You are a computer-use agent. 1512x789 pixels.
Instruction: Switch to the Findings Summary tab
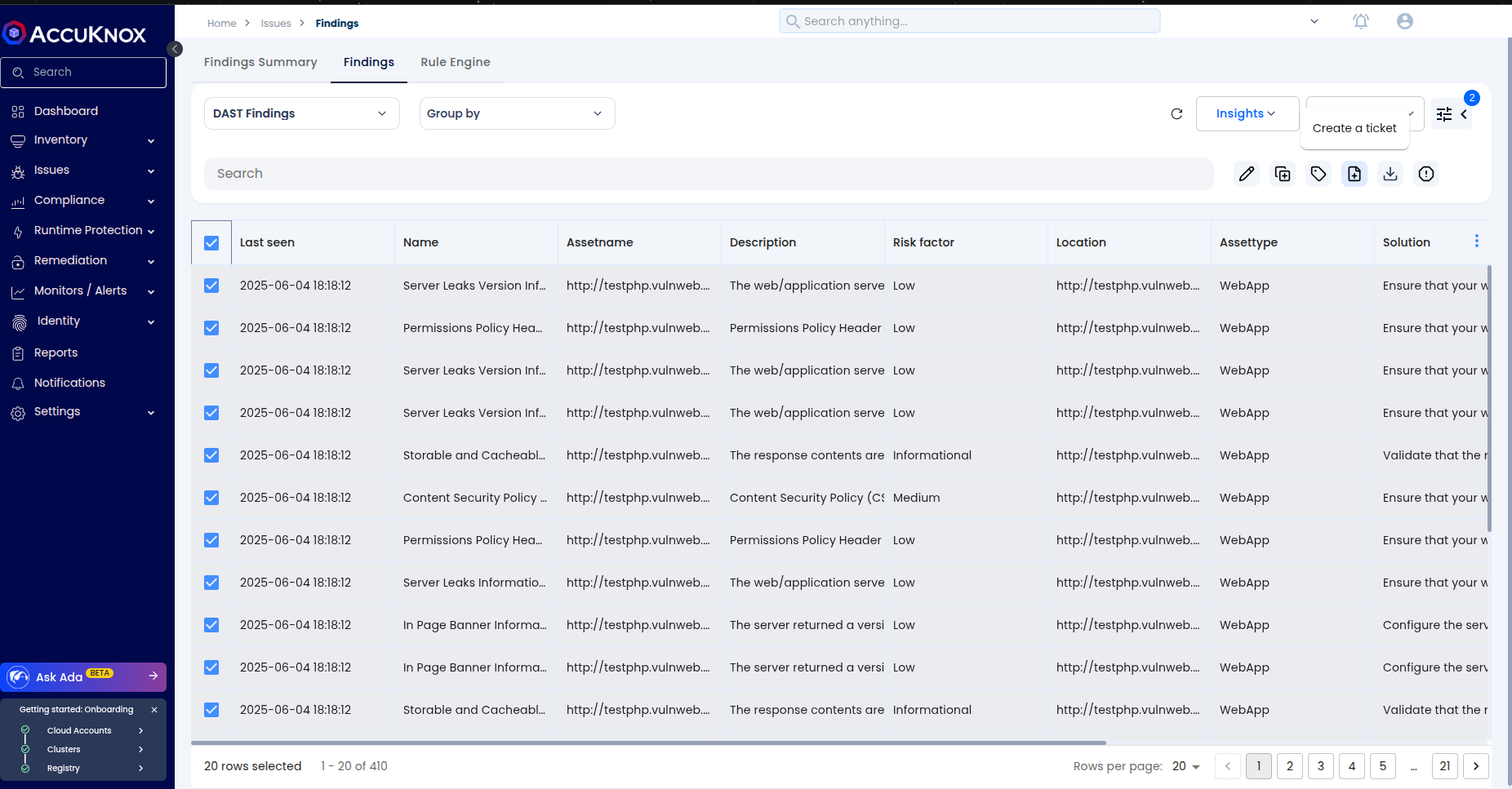click(x=260, y=62)
